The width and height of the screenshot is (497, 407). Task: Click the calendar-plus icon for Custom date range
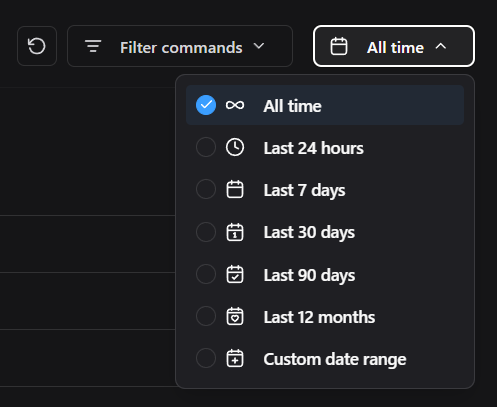pyautogui.click(x=235, y=358)
